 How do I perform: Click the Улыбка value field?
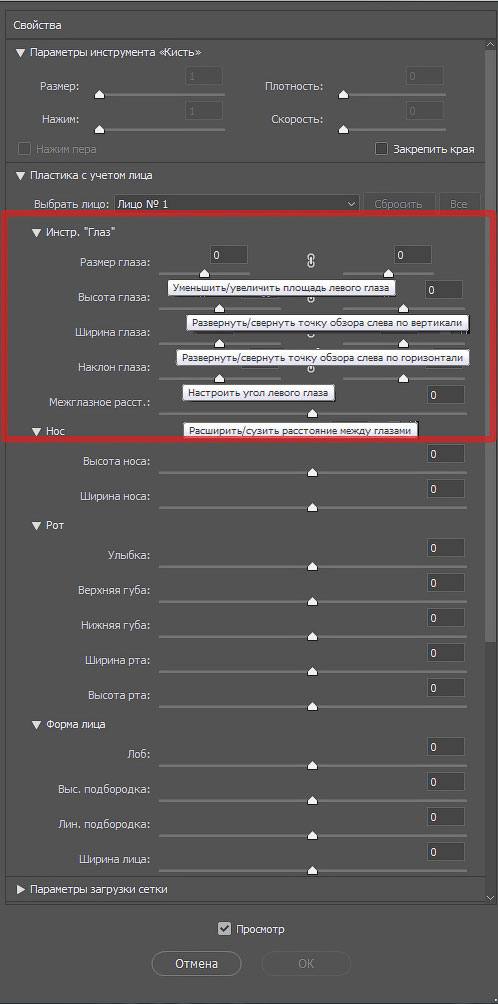tap(446, 548)
